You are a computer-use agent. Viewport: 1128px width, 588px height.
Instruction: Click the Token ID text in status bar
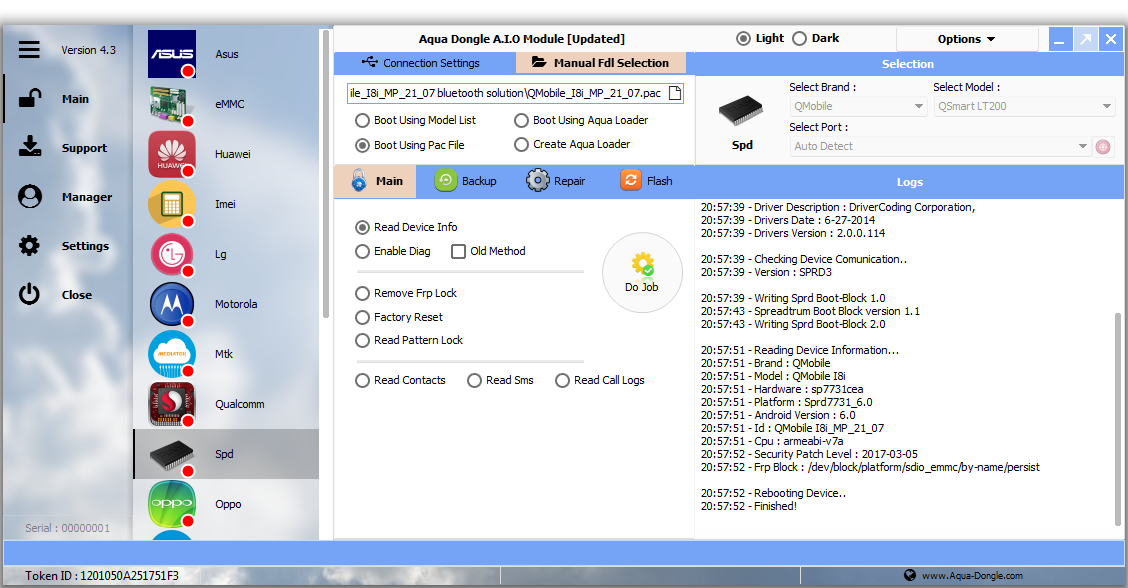pyautogui.click(x=101, y=576)
